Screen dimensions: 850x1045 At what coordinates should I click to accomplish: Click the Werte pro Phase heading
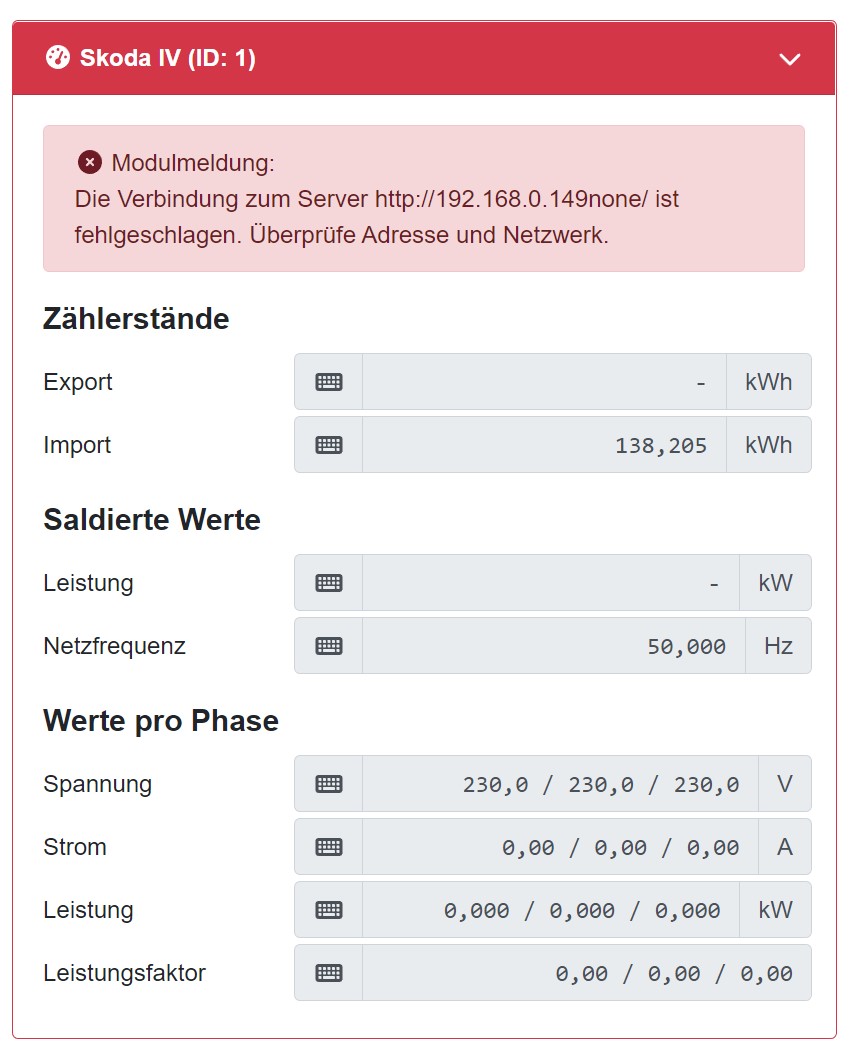(161, 721)
